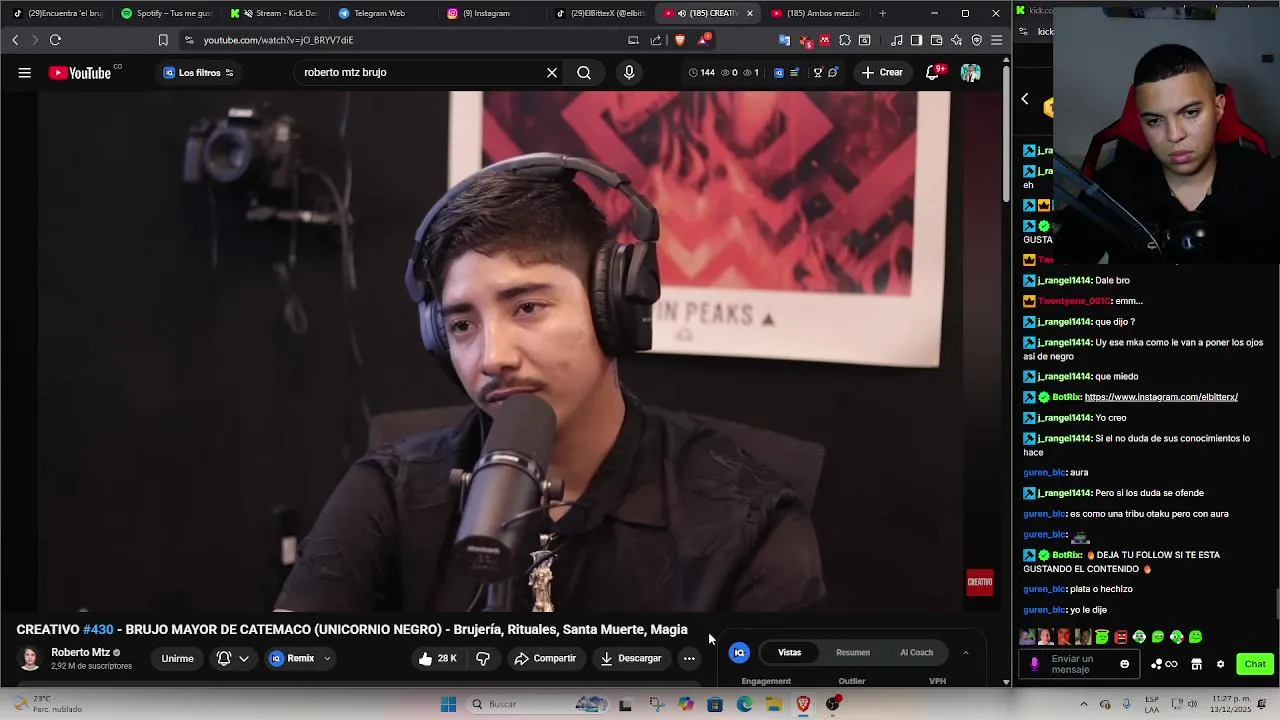Screen dimensions: 1280x720
Task: Collapse the Kick chat with the arrow
Action: coord(1025,99)
